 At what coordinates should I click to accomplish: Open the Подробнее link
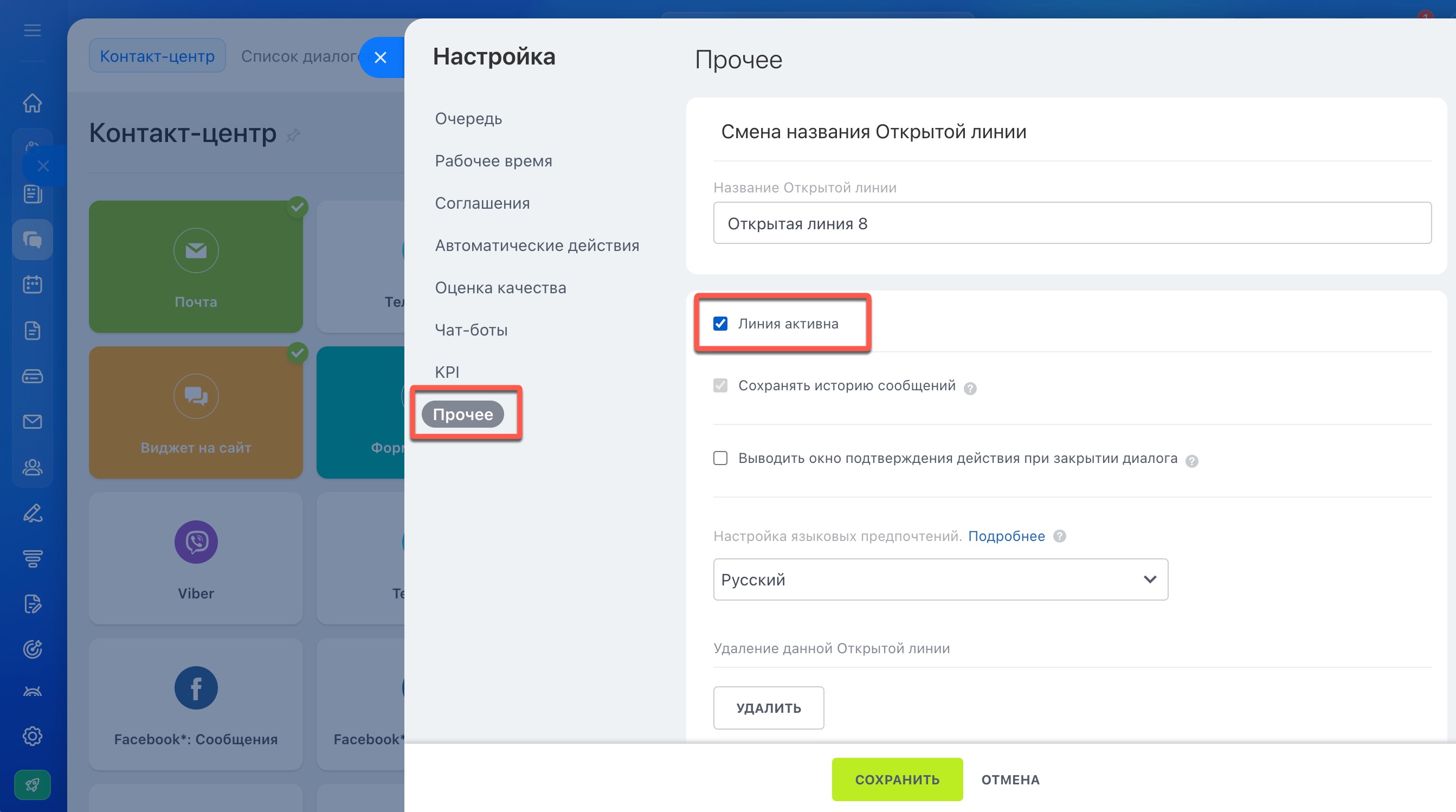click(1006, 536)
